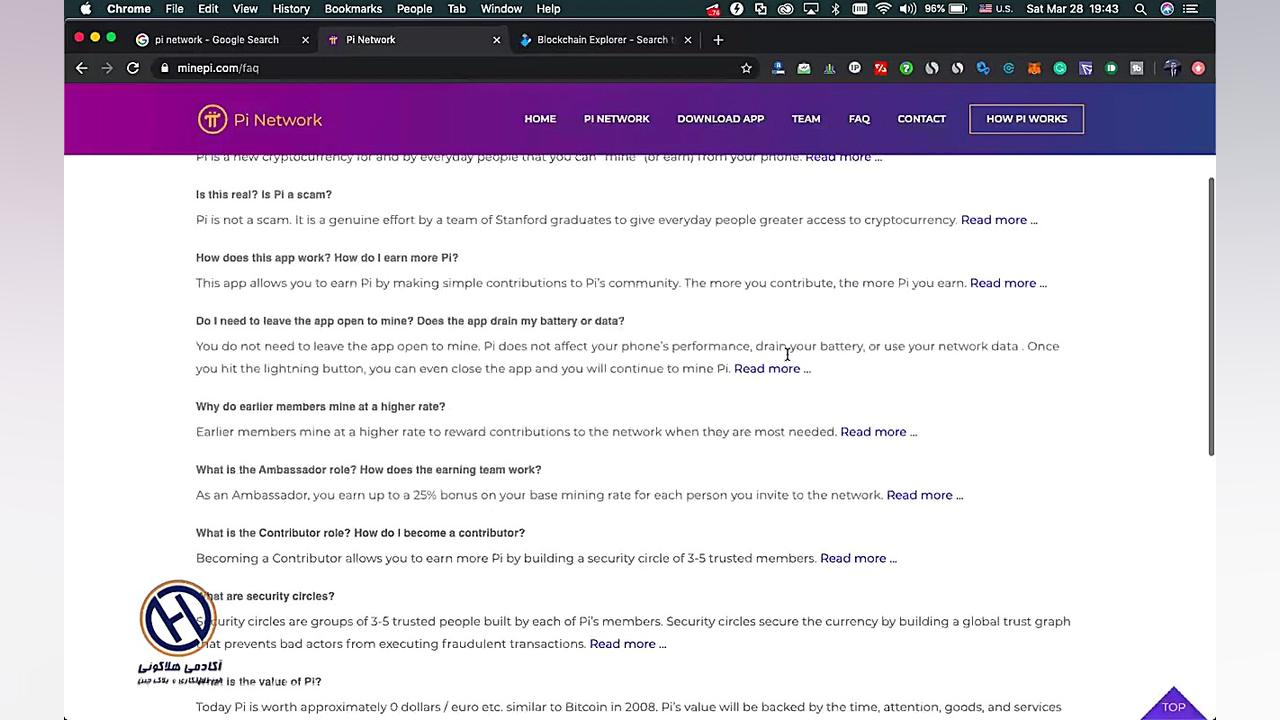Expand Read more about battery drain answer
The width and height of the screenshot is (1280, 720).
[x=772, y=369]
